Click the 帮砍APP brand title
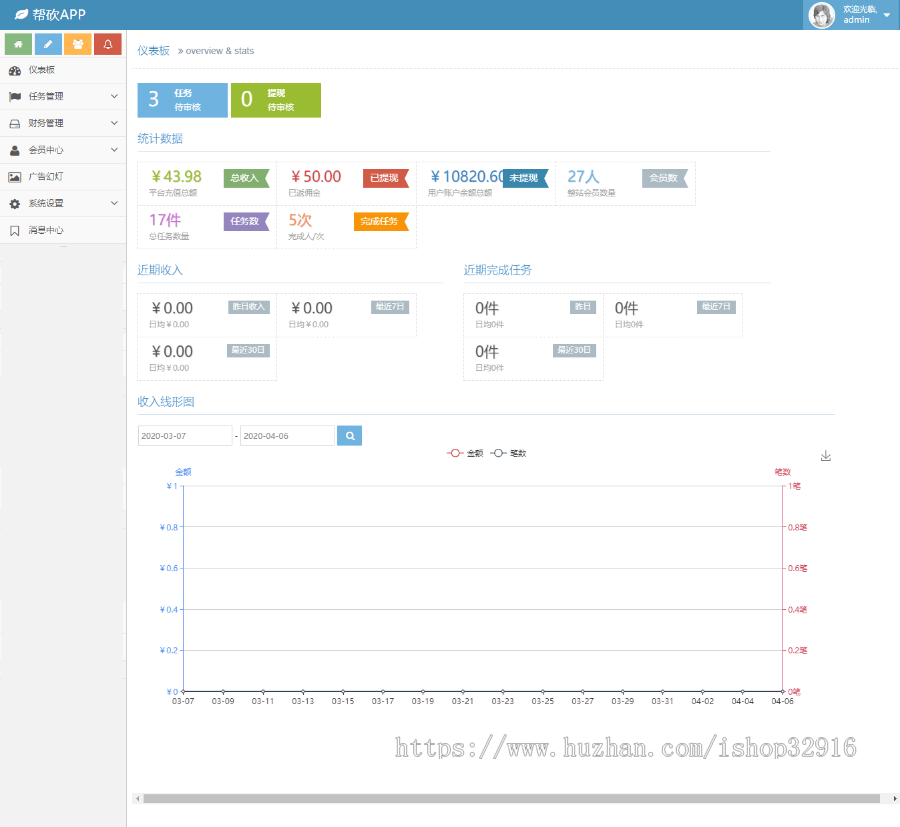This screenshot has width=900, height=827. coord(59,15)
